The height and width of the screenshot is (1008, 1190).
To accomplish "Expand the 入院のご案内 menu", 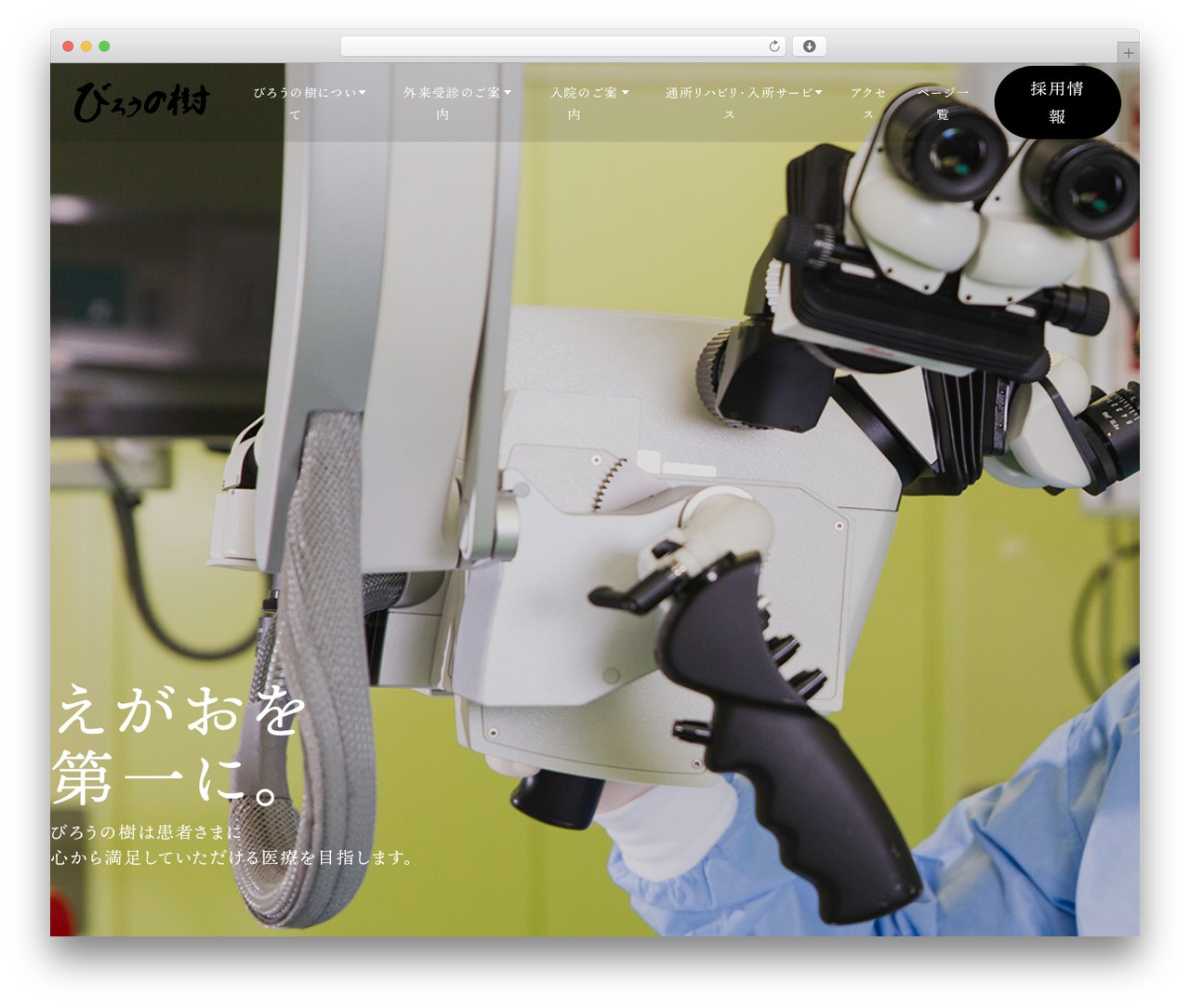I will 589,102.
